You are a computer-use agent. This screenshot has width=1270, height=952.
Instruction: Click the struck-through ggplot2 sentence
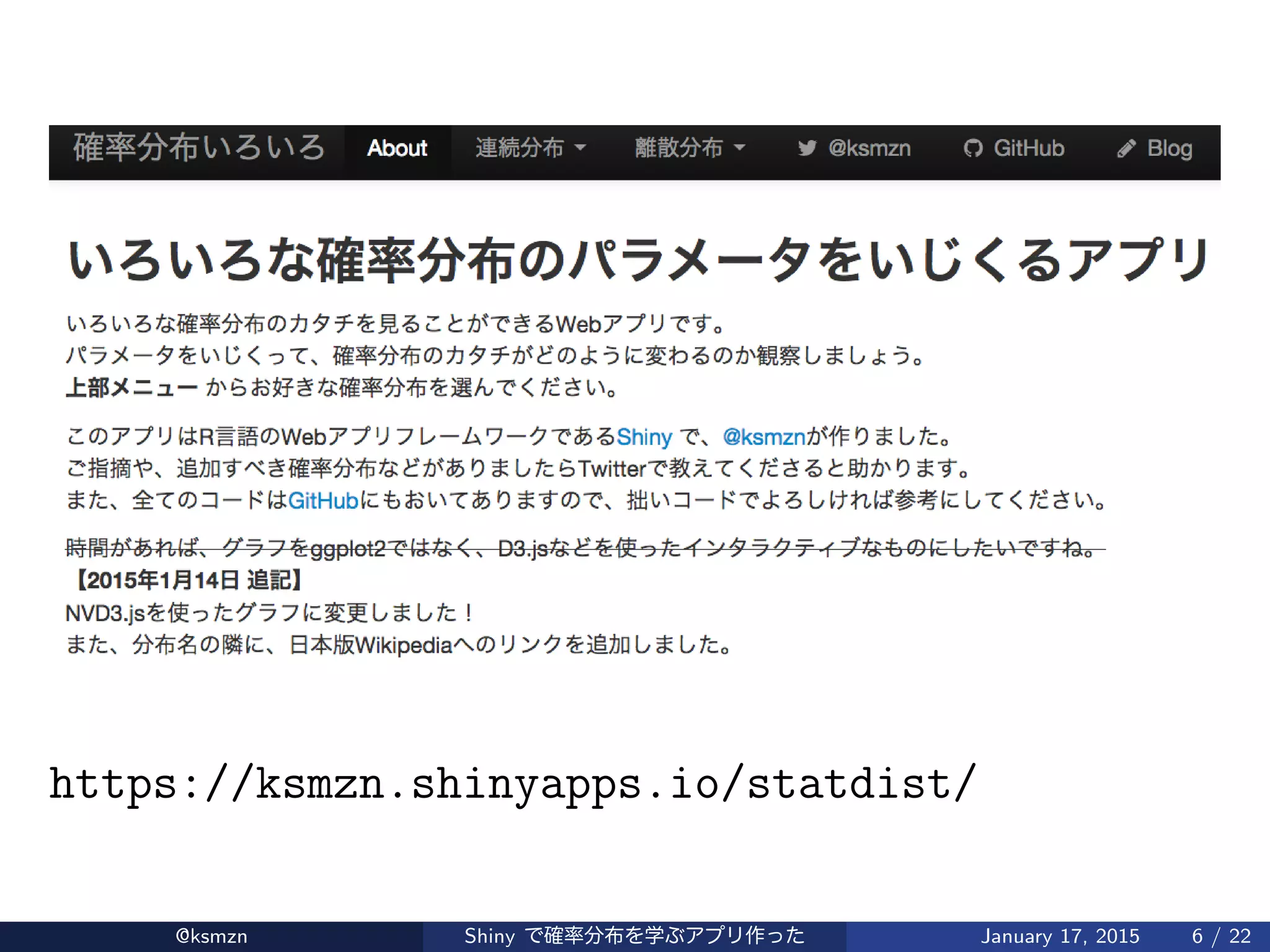coord(585,548)
